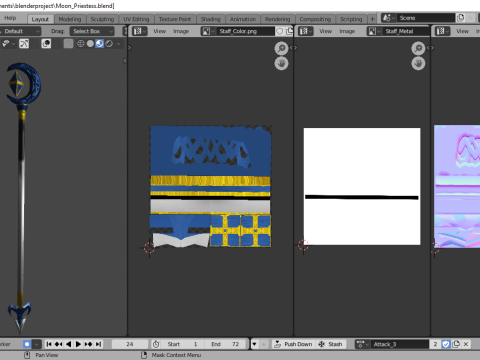Click zoom gizmo in Staff_Color image editor
The height and width of the screenshot is (360, 480).
pos(281,48)
